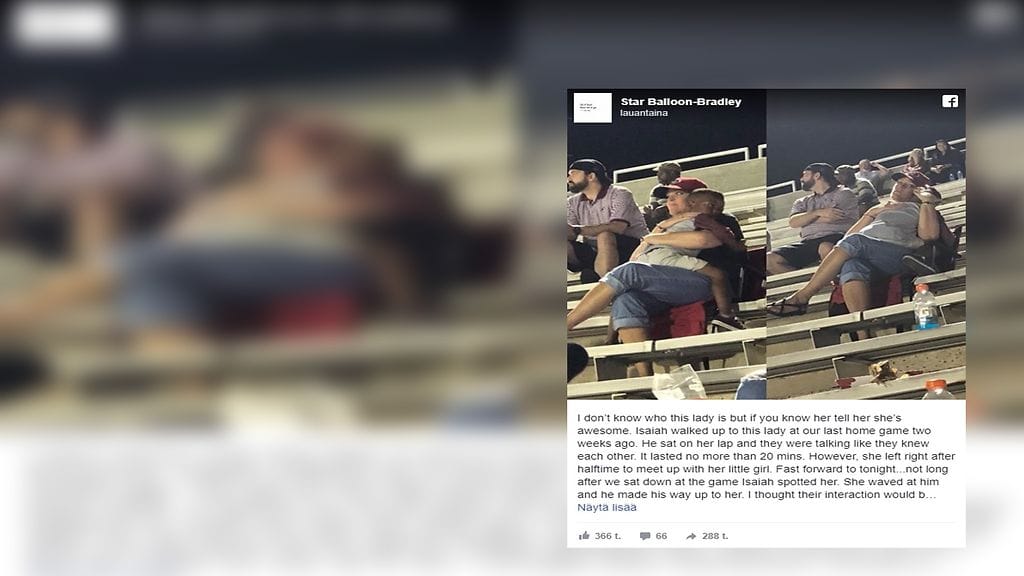The width and height of the screenshot is (1024, 576).
Task: Click the '66' comments count
Action: 661,536
